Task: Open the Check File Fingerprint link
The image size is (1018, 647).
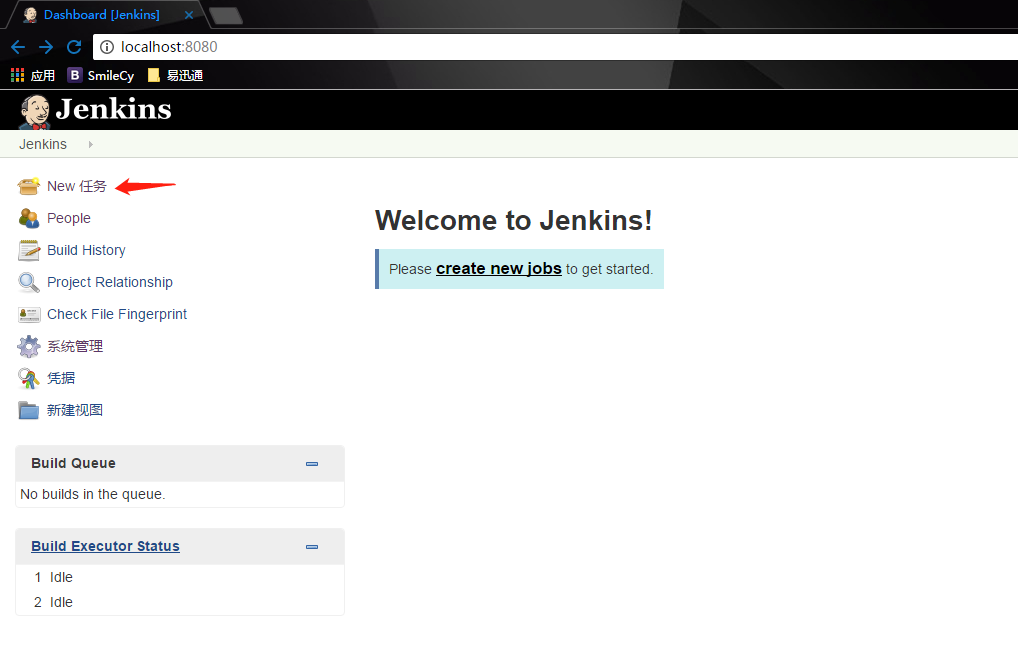Action: point(117,314)
